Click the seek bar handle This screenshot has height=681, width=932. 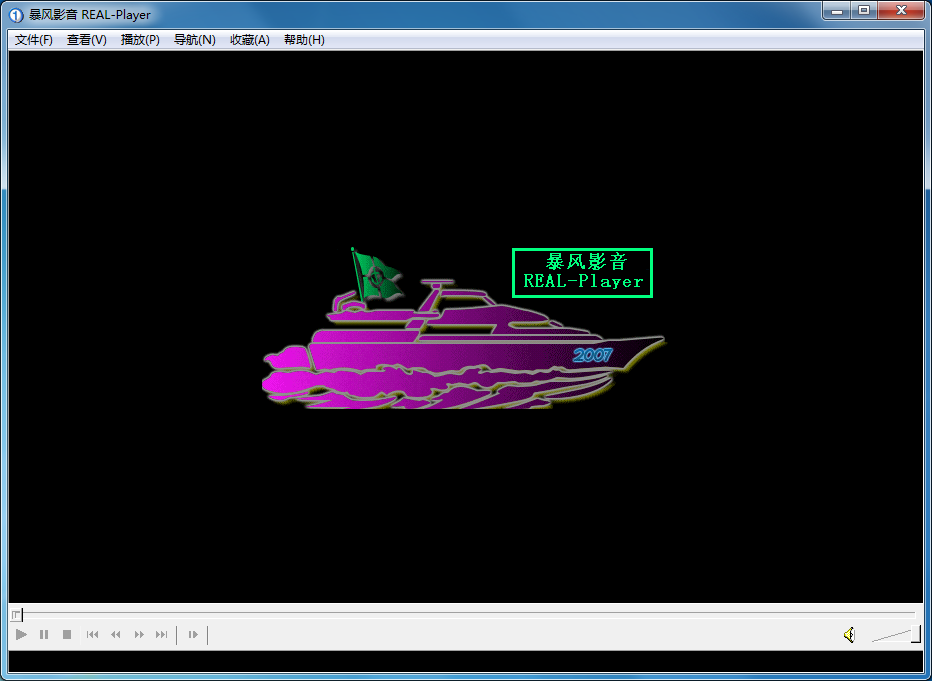pyautogui.click(x=17, y=614)
